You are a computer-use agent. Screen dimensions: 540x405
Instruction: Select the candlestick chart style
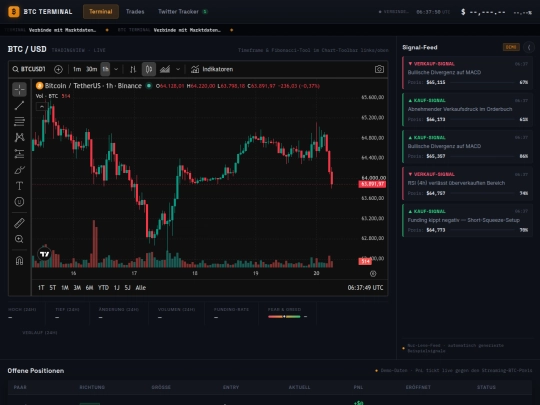pos(149,69)
